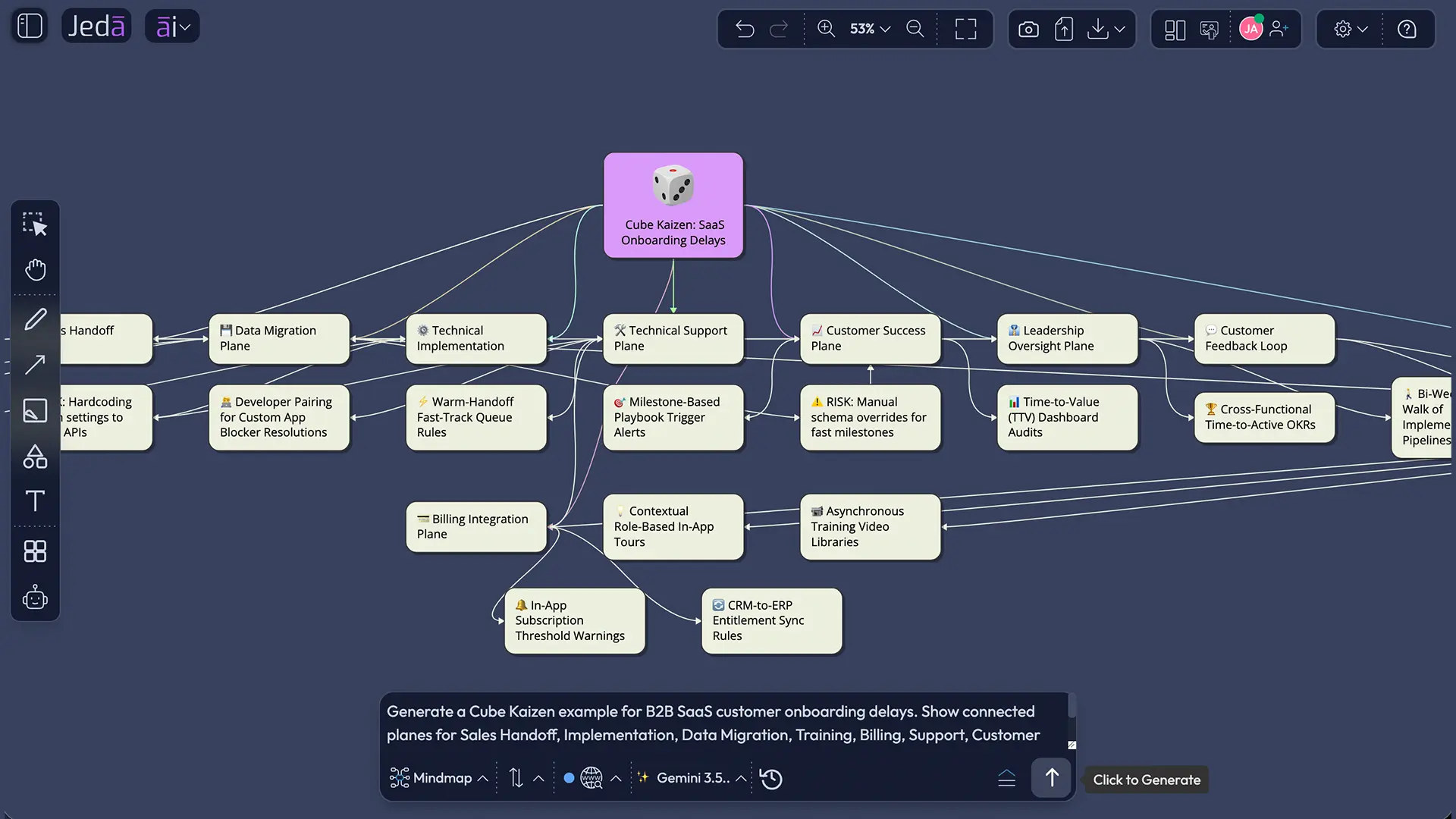Click into the prompt text input
Screen dimensions: 1456x819
click(713, 723)
